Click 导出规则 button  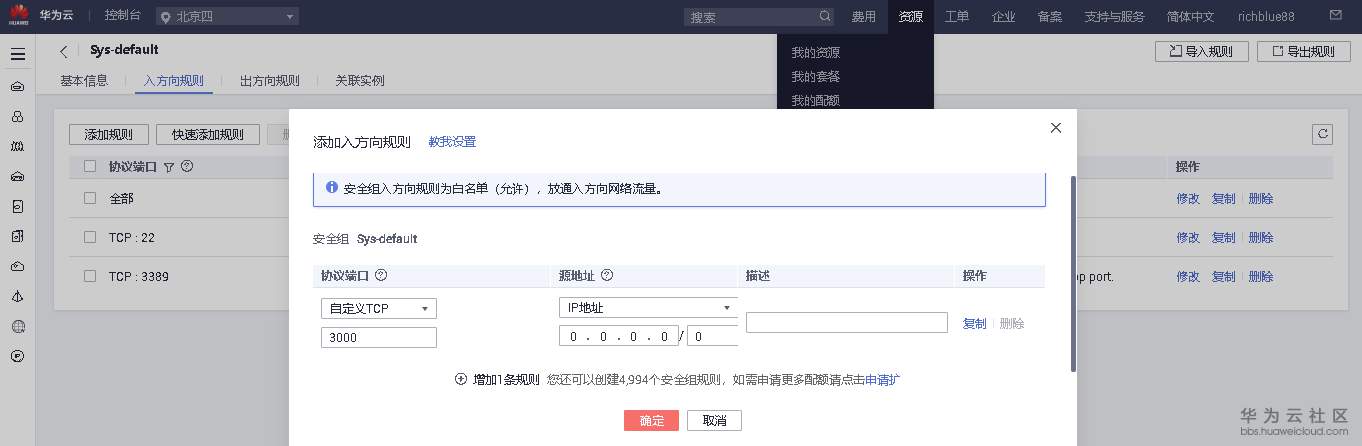tap(1303, 52)
